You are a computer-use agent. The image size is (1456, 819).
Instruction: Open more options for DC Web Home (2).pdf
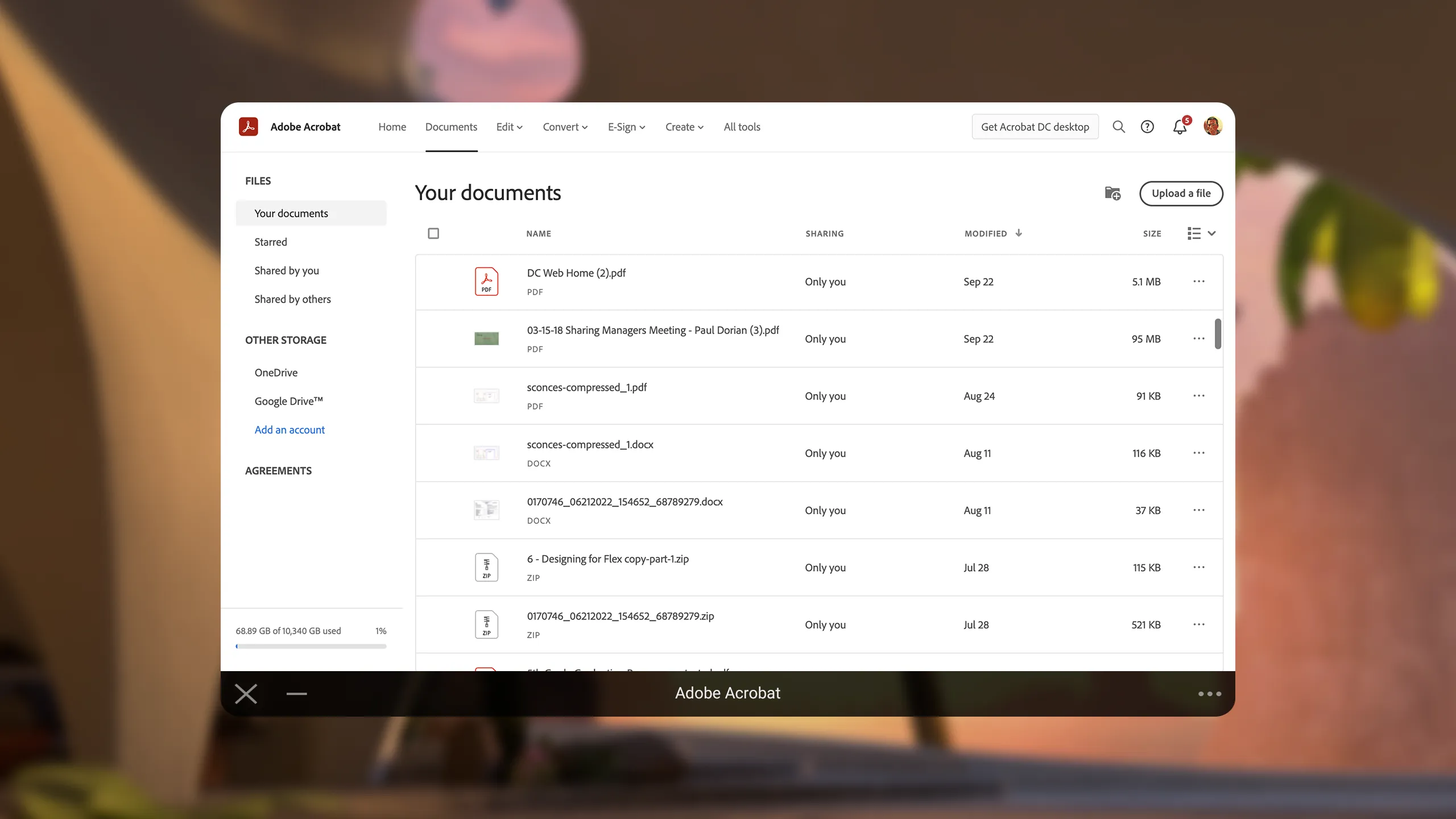(1199, 282)
